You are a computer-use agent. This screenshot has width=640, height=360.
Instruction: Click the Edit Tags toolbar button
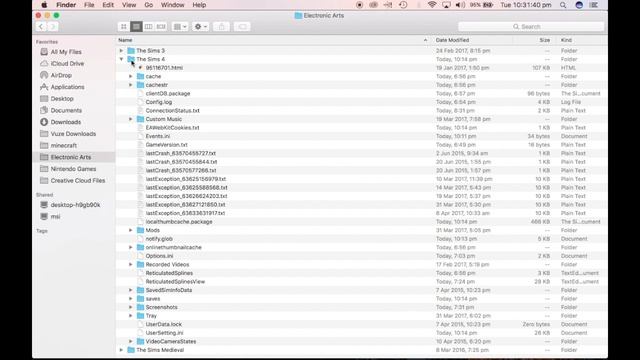click(242, 27)
